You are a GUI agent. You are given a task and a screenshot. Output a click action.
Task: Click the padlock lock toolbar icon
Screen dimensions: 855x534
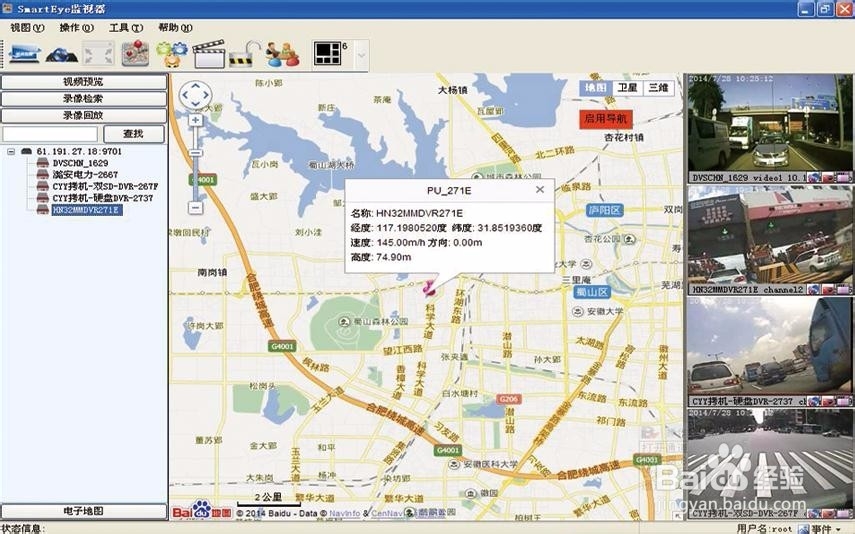pos(244,55)
